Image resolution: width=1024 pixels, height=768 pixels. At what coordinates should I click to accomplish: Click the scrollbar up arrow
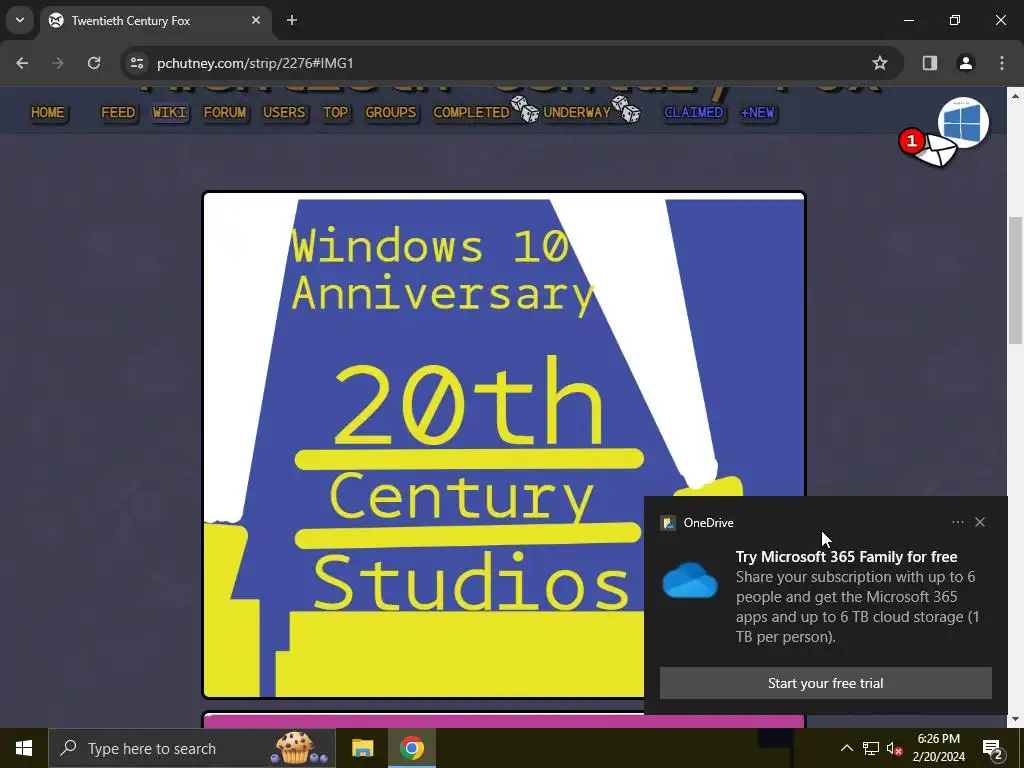[1016, 95]
